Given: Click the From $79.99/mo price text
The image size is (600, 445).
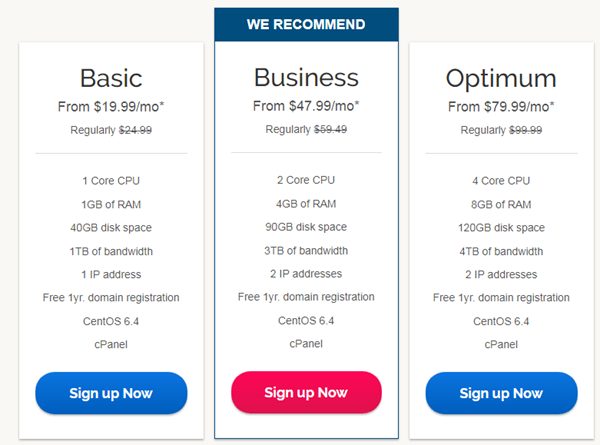Looking at the screenshot, I should point(501,106).
